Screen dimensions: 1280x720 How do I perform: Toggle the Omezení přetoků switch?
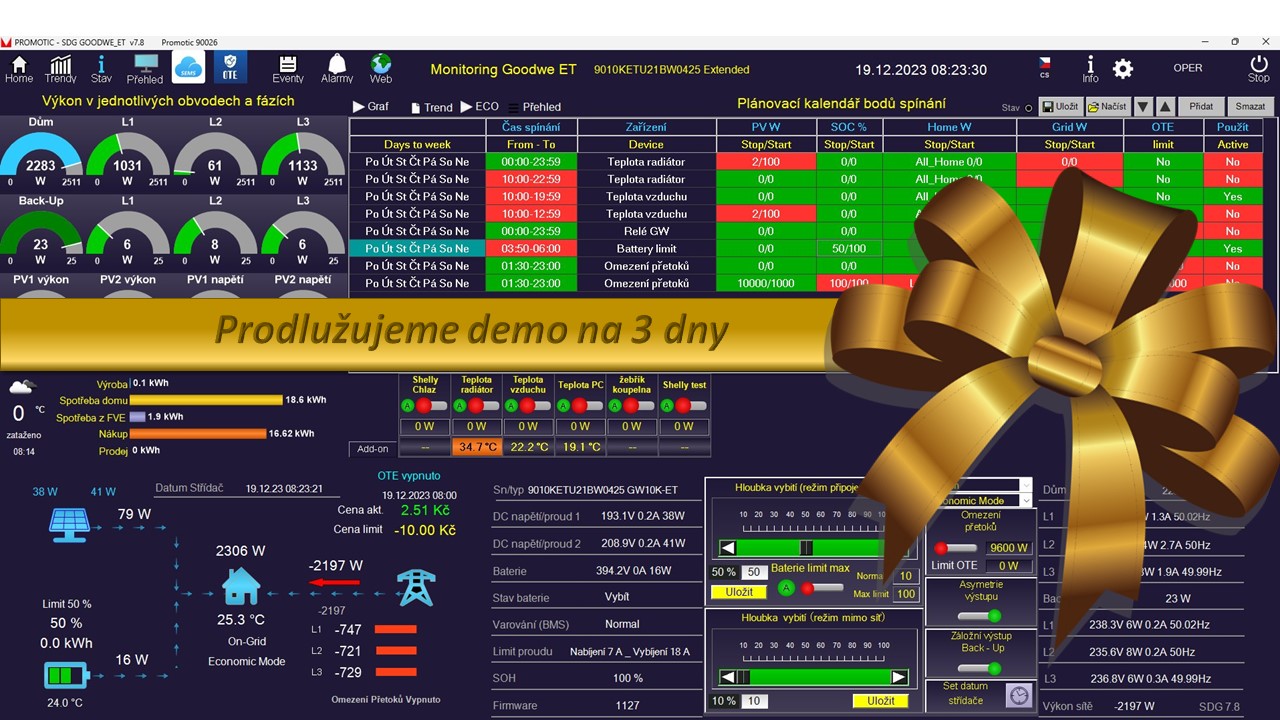956,548
